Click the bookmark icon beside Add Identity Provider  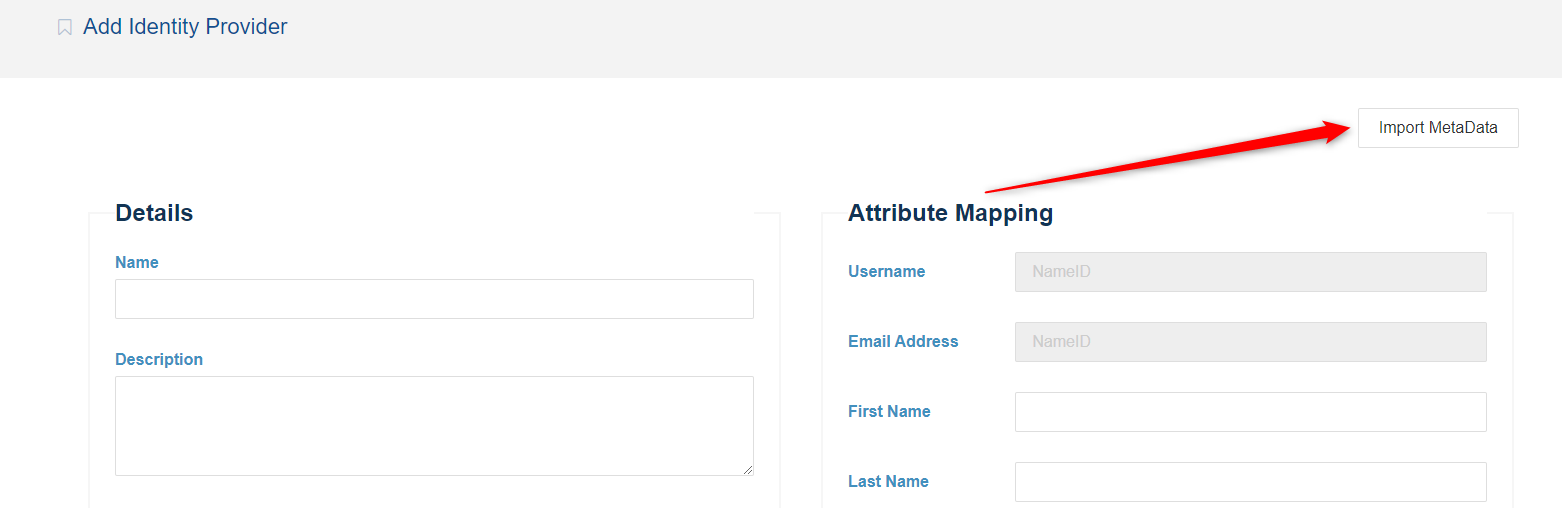click(65, 28)
